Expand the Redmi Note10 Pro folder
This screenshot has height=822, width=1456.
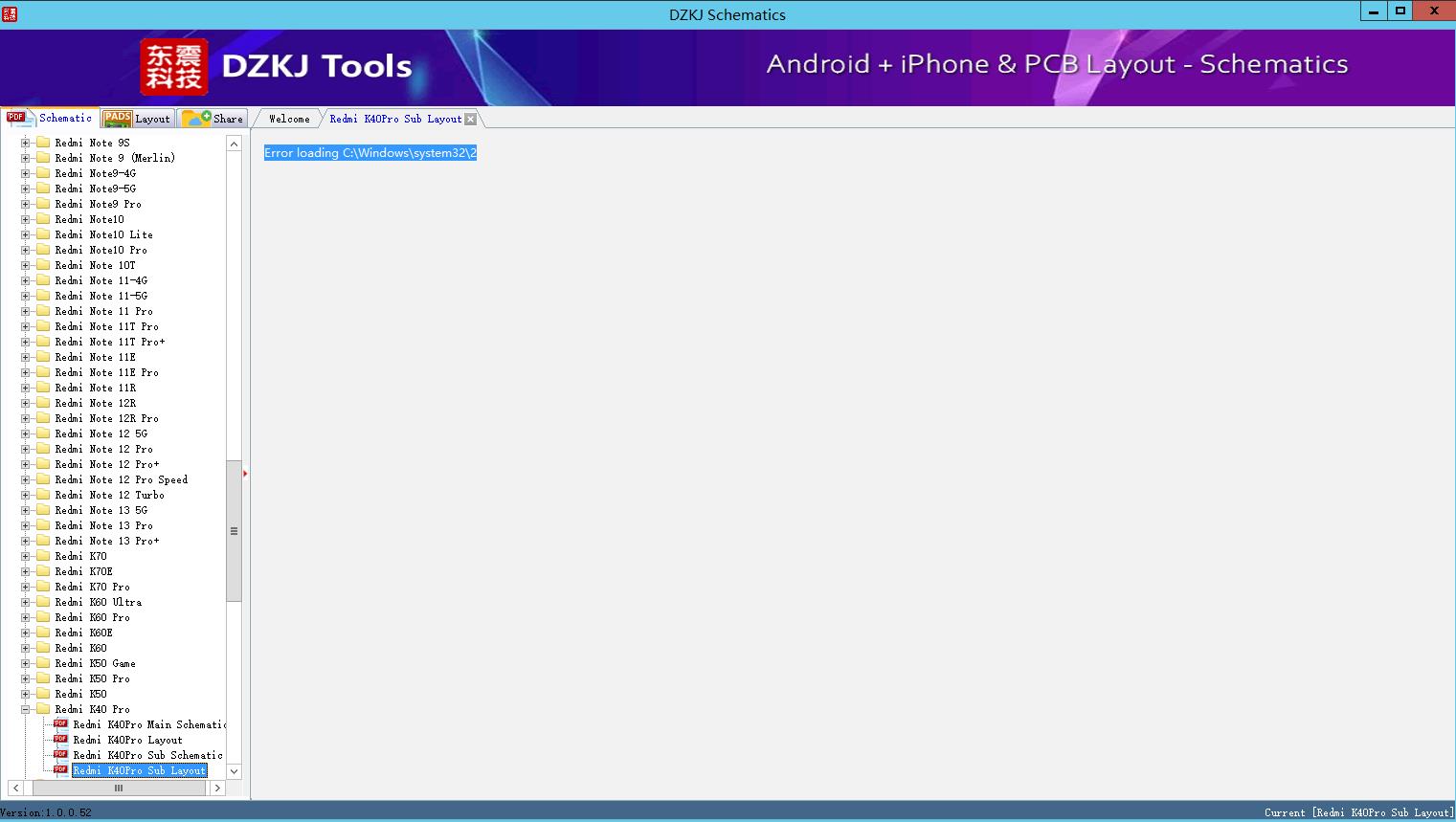click(26, 250)
